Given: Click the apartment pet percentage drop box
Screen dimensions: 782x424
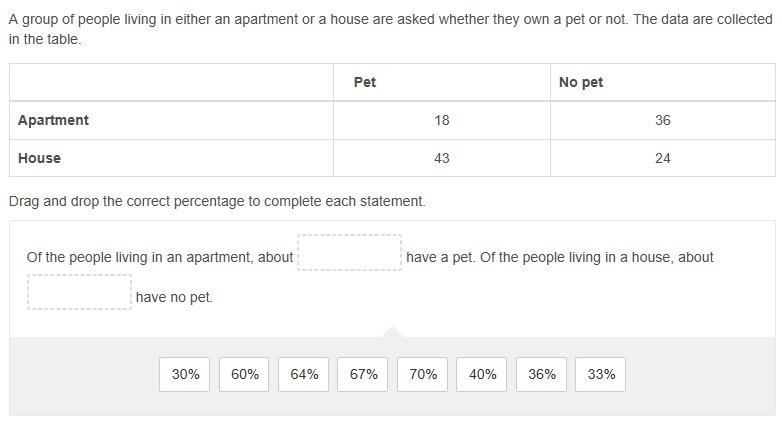Looking at the screenshot, I should click(x=349, y=252).
